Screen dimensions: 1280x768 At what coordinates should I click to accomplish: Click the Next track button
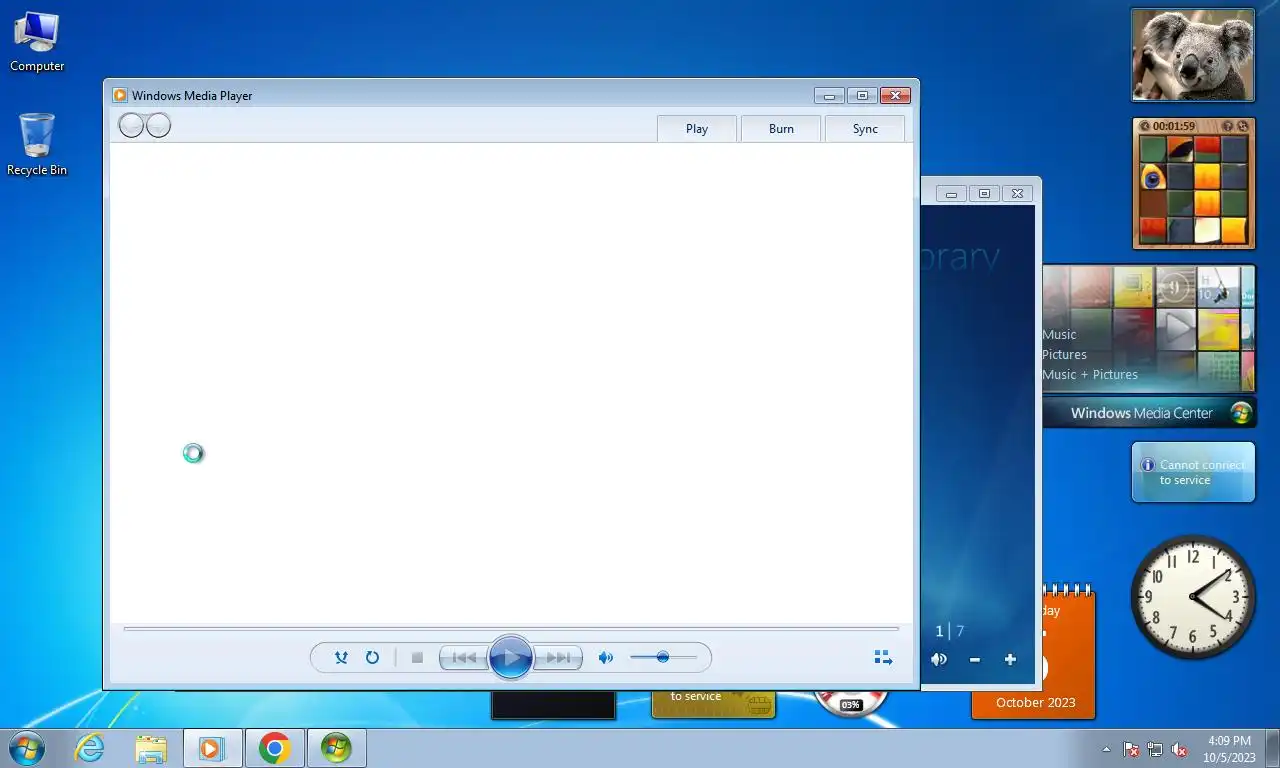558,657
